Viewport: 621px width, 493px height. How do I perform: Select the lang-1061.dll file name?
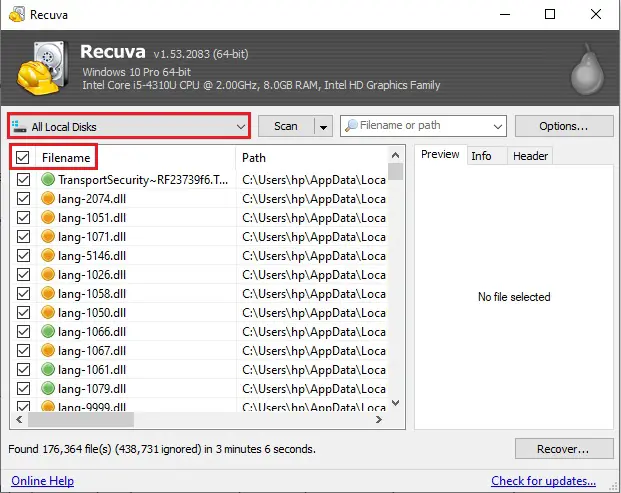click(x=92, y=369)
